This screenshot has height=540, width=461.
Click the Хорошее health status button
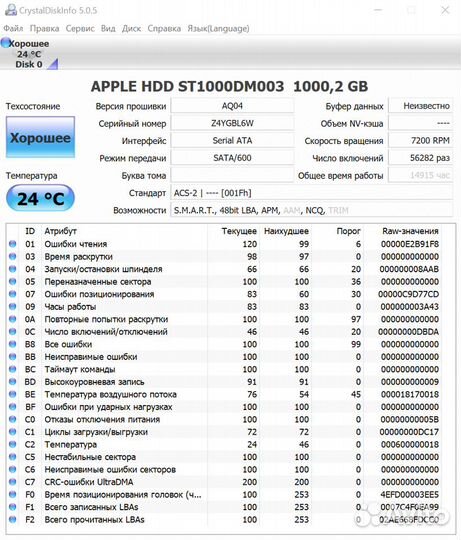(40, 137)
